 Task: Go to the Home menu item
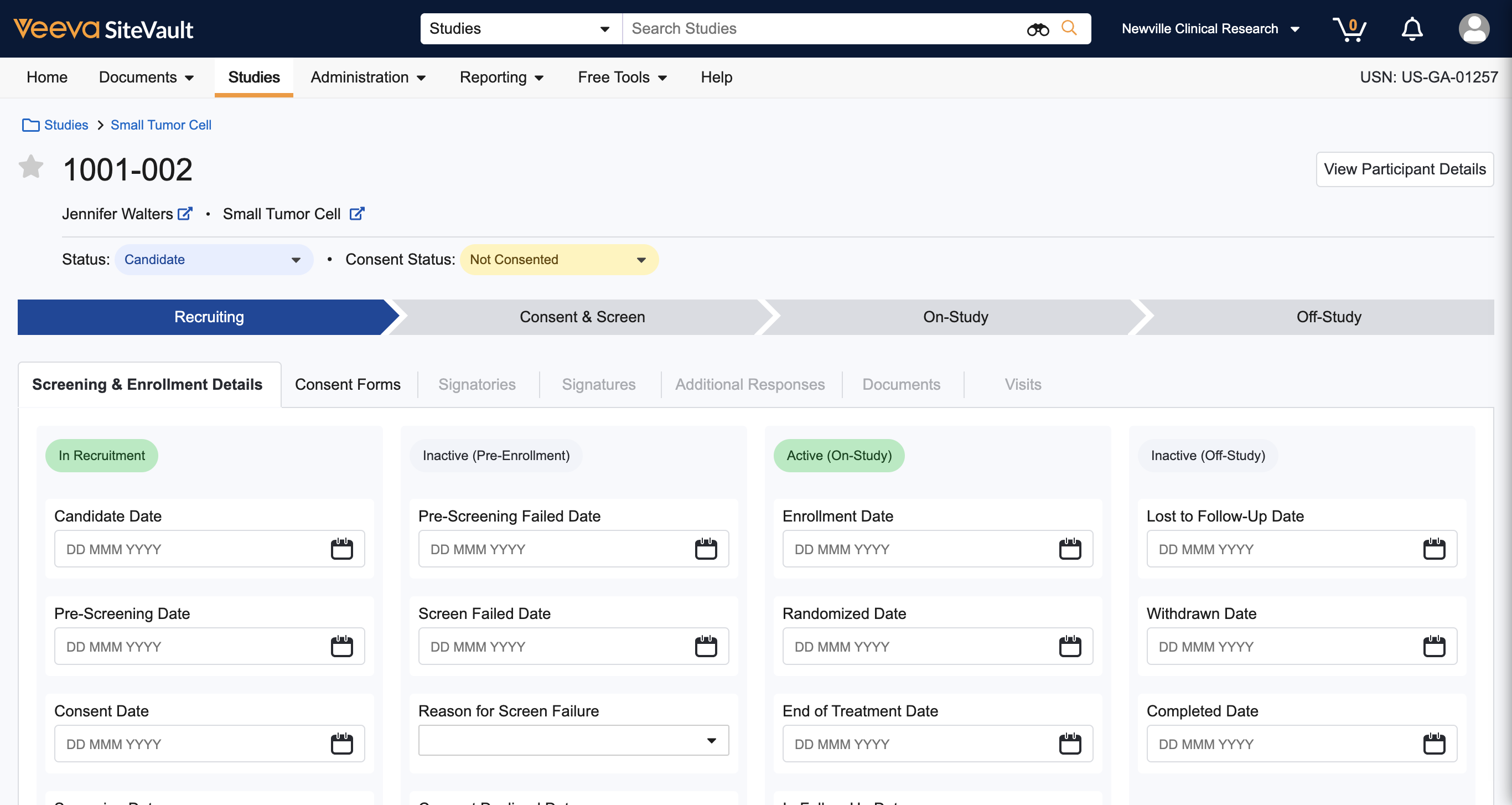pos(47,78)
